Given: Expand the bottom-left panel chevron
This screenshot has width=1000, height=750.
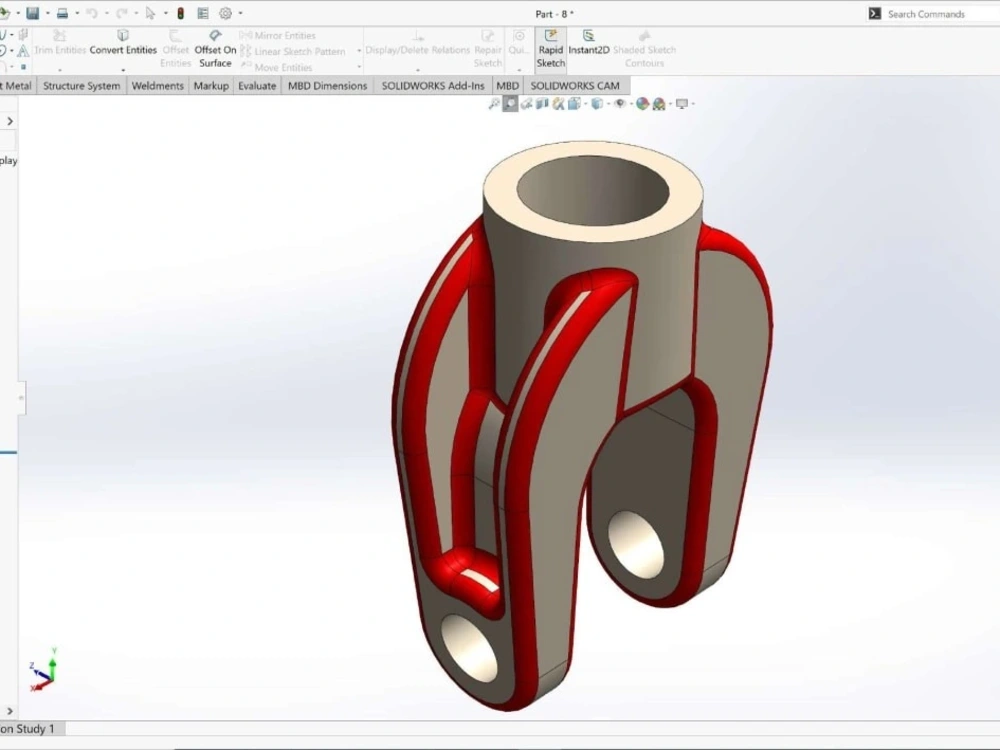Looking at the screenshot, I should coord(10,710).
